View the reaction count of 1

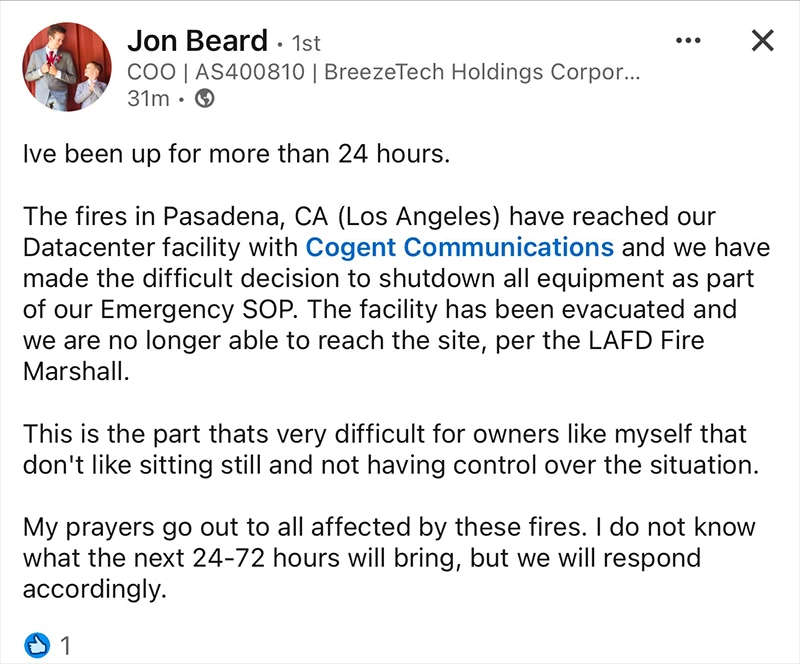click(66, 645)
